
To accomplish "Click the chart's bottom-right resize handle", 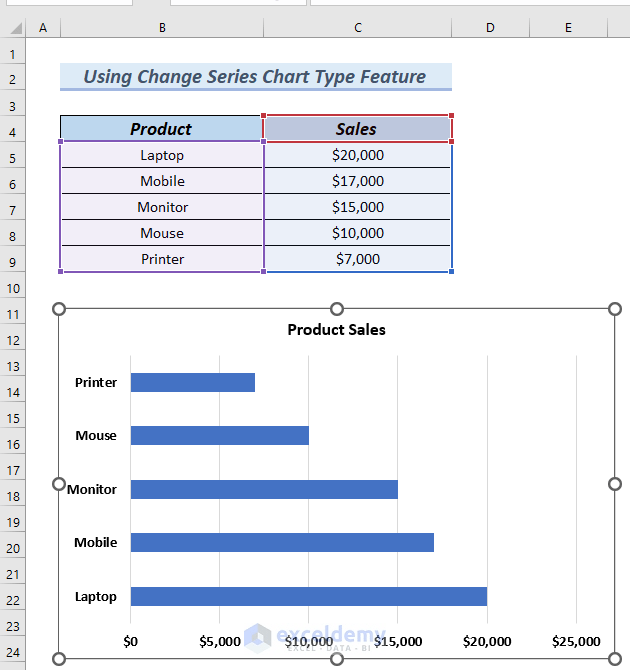I will click(x=615, y=659).
